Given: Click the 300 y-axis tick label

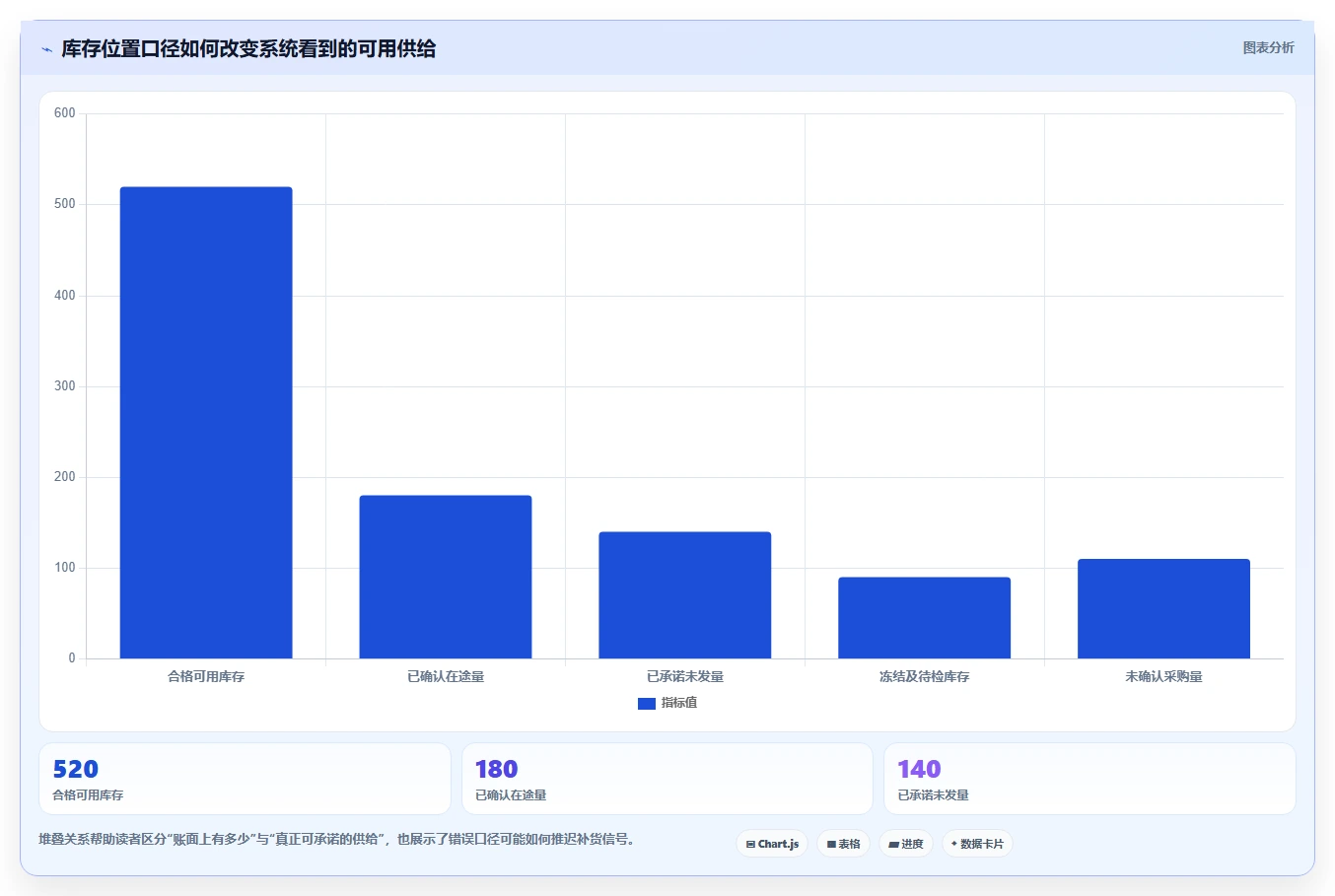Looking at the screenshot, I should pos(65,386).
